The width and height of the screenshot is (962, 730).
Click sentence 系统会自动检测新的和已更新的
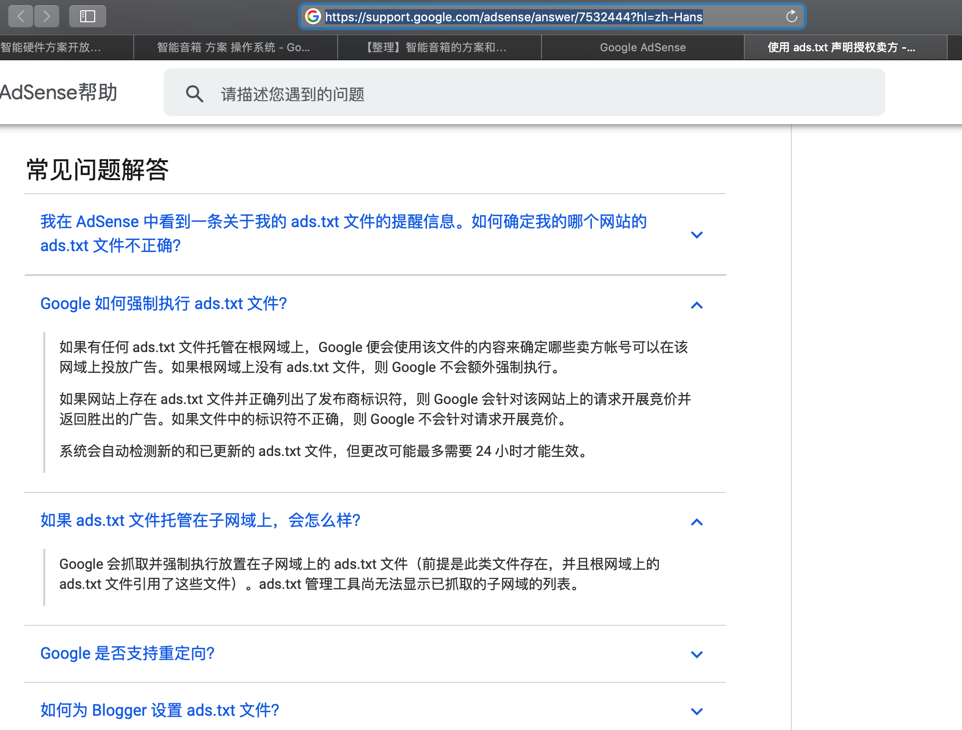tap(326, 451)
